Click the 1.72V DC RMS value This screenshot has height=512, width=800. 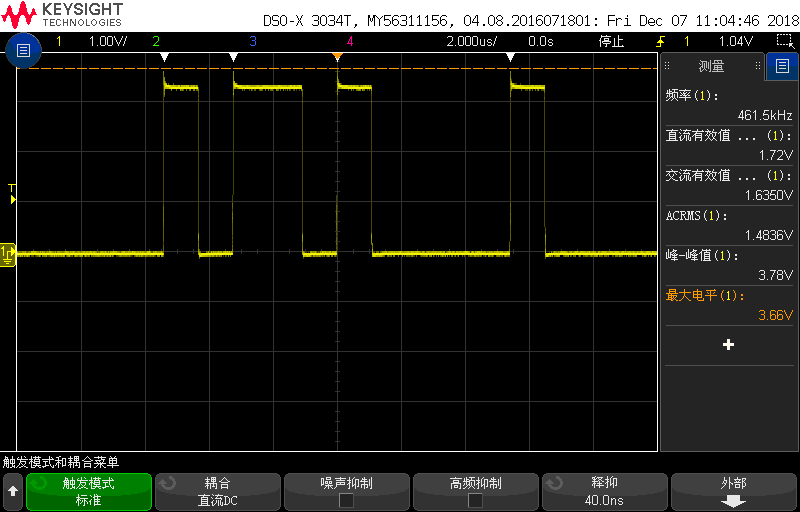pyautogui.click(x=776, y=156)
